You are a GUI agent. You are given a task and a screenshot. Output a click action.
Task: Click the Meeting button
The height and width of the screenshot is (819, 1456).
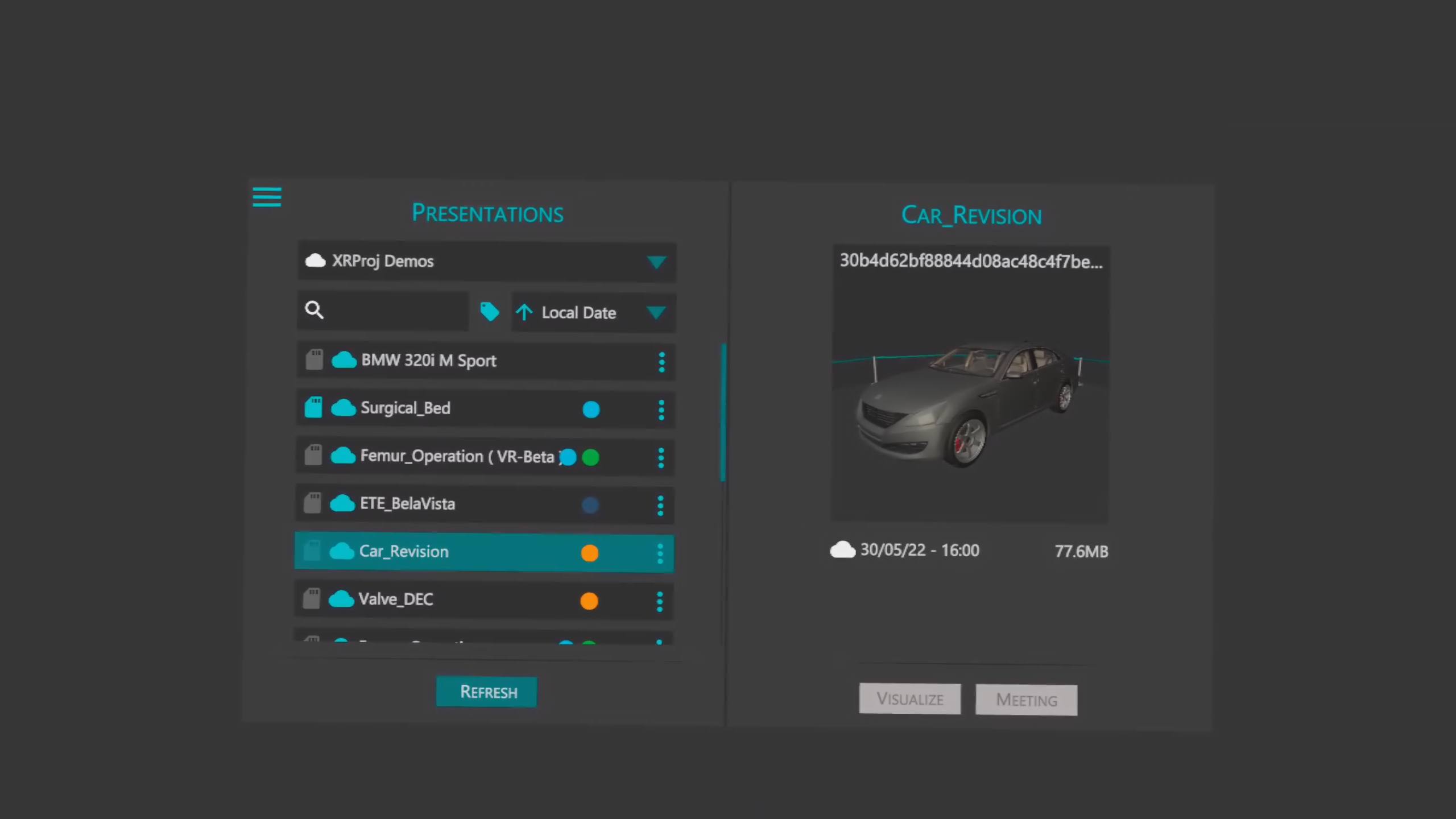(x=1026, y=700)
